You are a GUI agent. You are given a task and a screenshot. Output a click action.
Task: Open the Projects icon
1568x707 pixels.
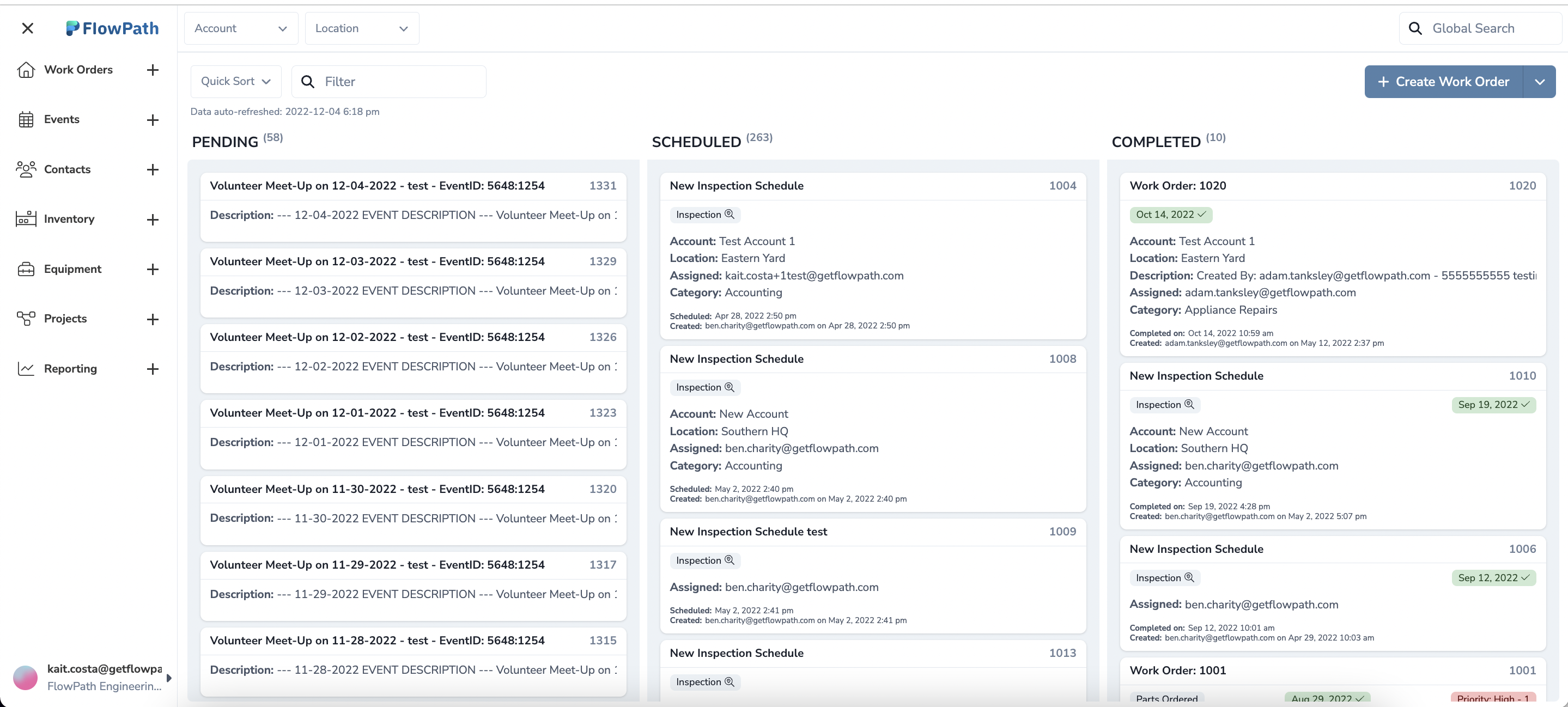pos(26,318)
